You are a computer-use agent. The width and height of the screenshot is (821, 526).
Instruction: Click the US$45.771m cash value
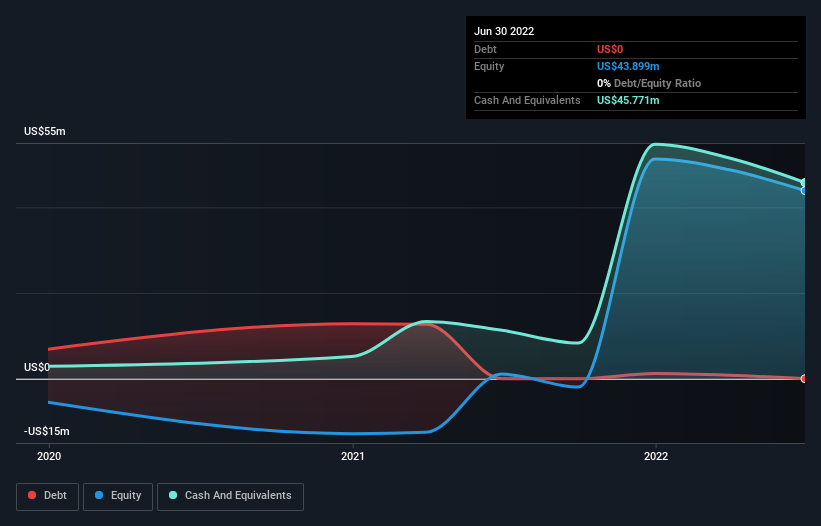628,100
